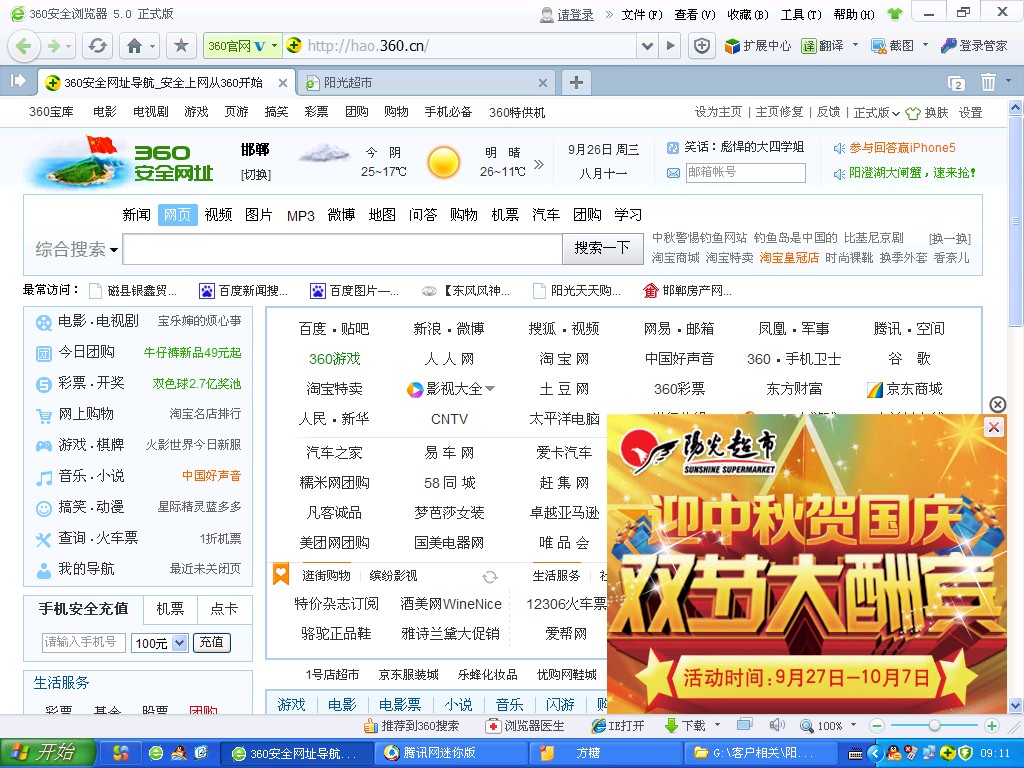Click the main search input field

click(x=342, y=249)
